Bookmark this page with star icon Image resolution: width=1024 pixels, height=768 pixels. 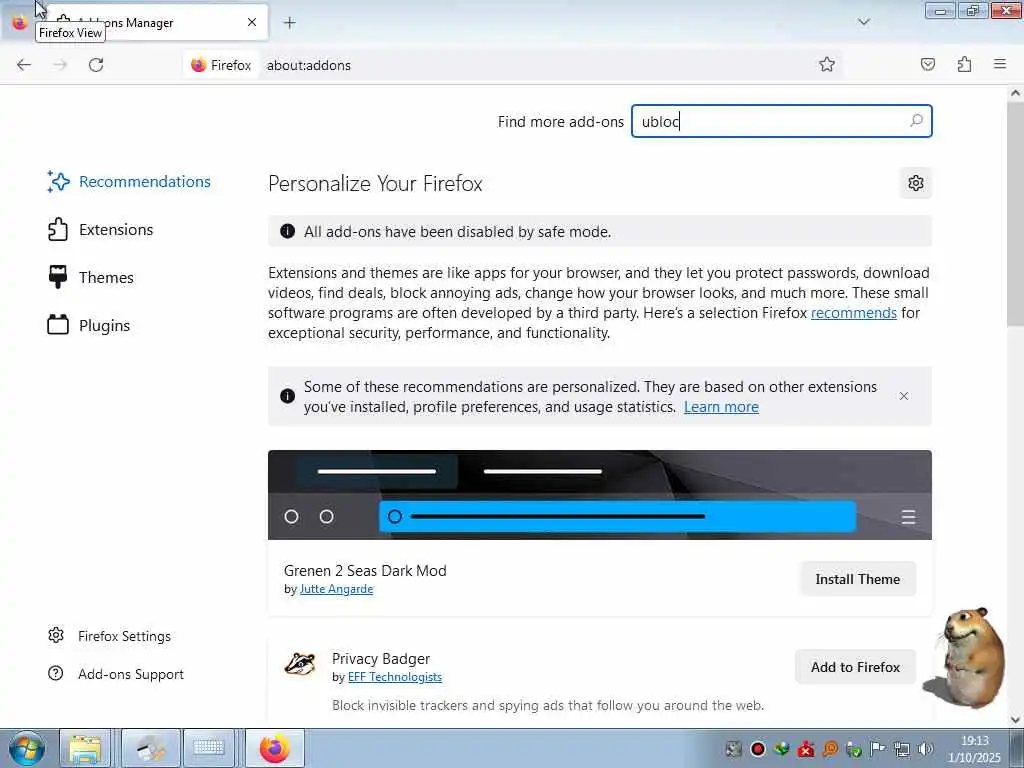[827, 64]
